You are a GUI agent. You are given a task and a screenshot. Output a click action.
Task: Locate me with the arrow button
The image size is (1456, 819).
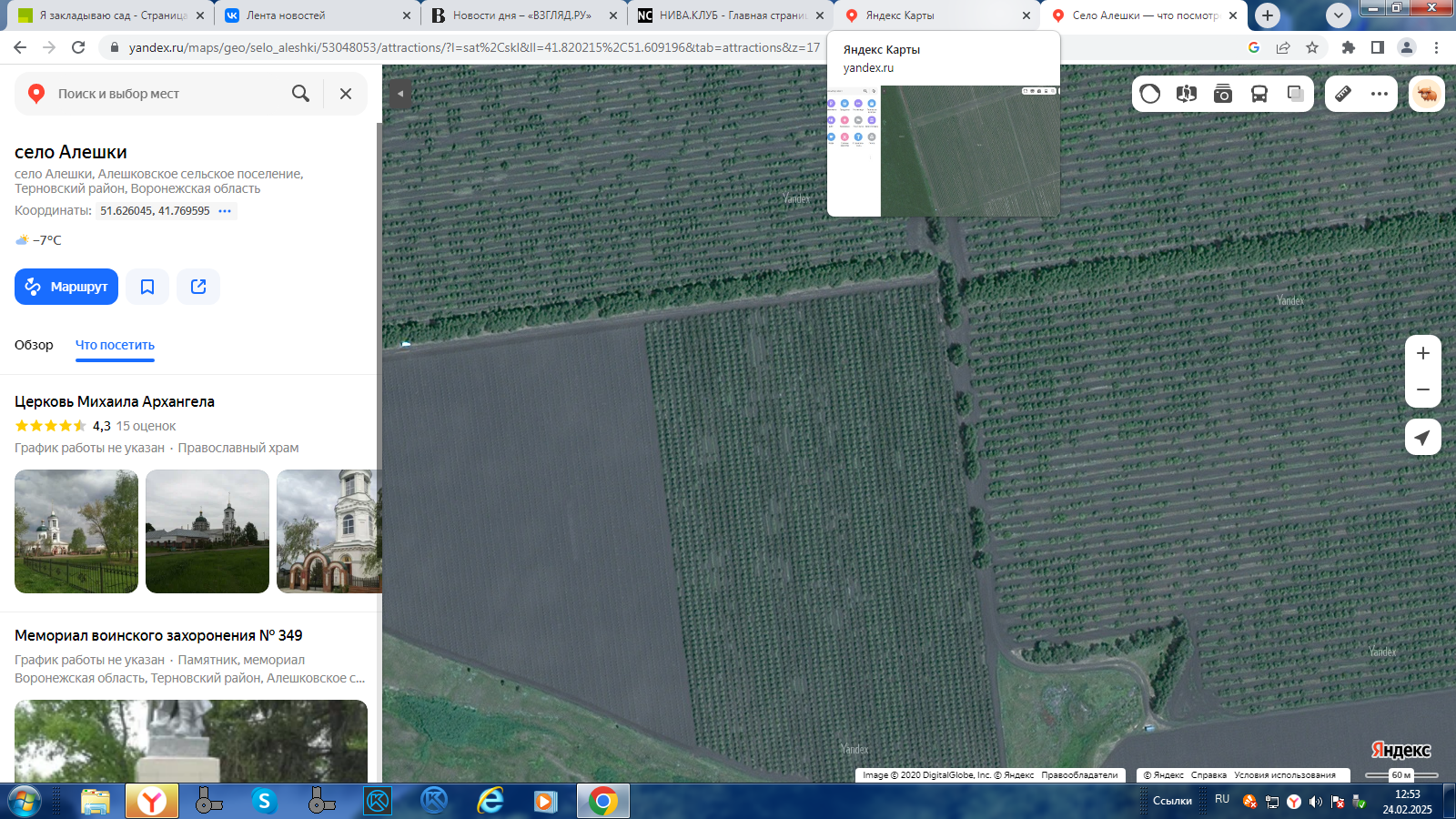click(x=1423, y=438)
